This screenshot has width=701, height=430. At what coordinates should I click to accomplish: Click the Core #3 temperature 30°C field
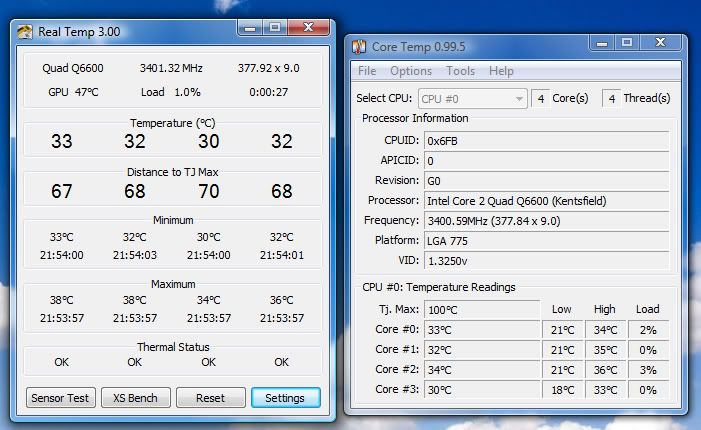[482, 390]
